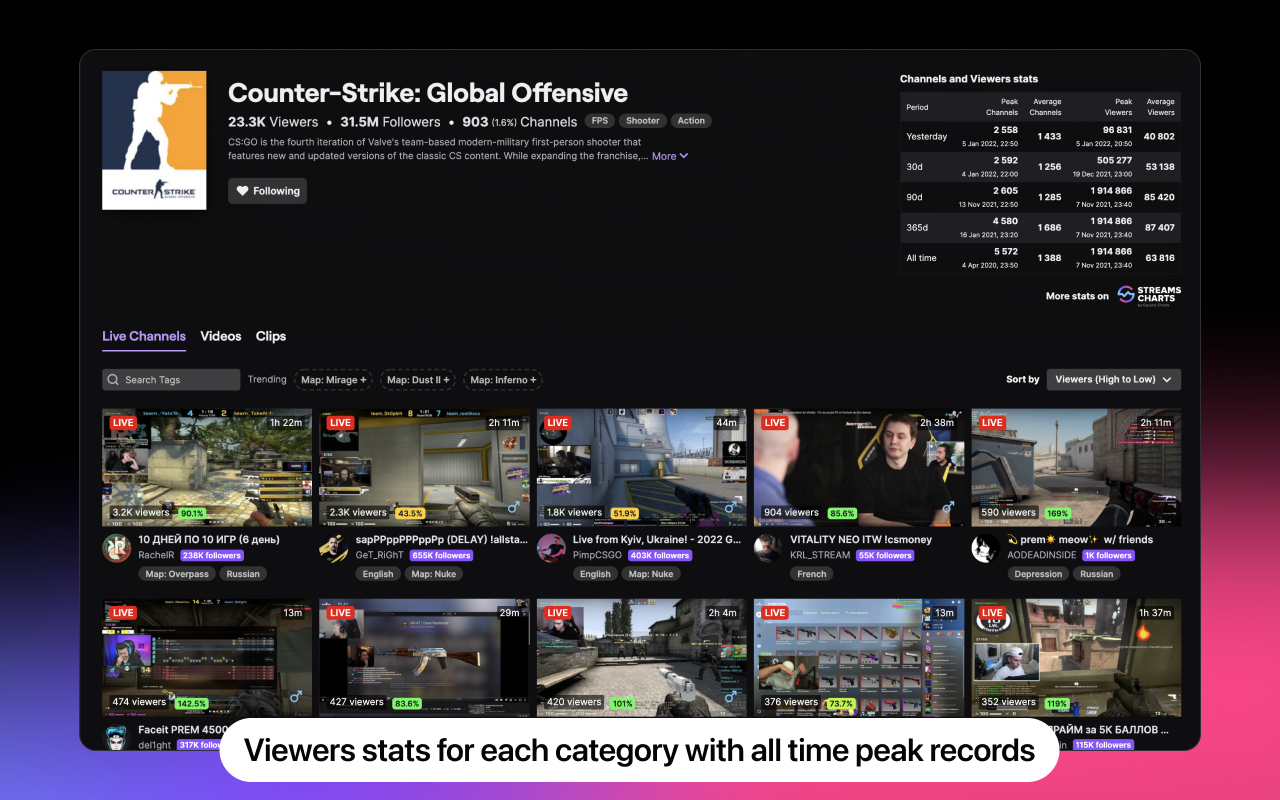Image resolution: width=1280 pixels, height=800 pixels.
Task: Toggle the Following state for CS:GO
Action: pyautogui.click(x=267, y=190)
